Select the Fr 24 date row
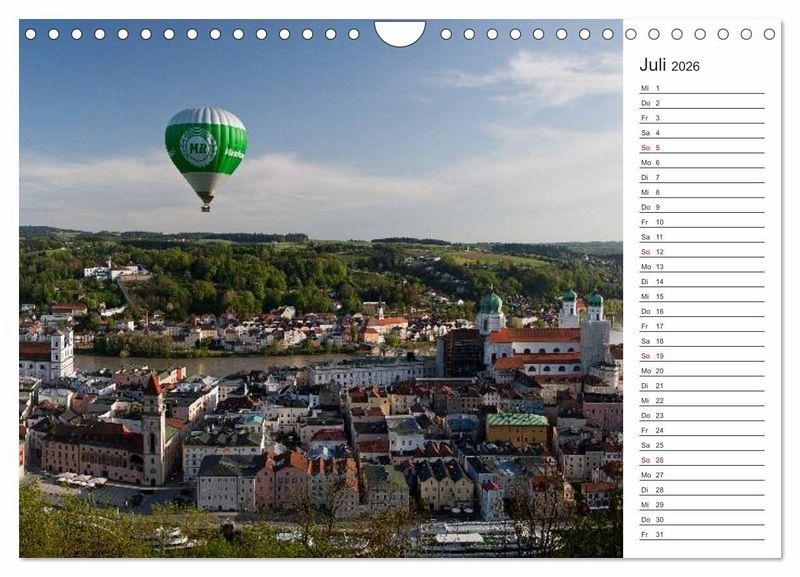This screenshot has height=577, width=800. coord(702,430)
